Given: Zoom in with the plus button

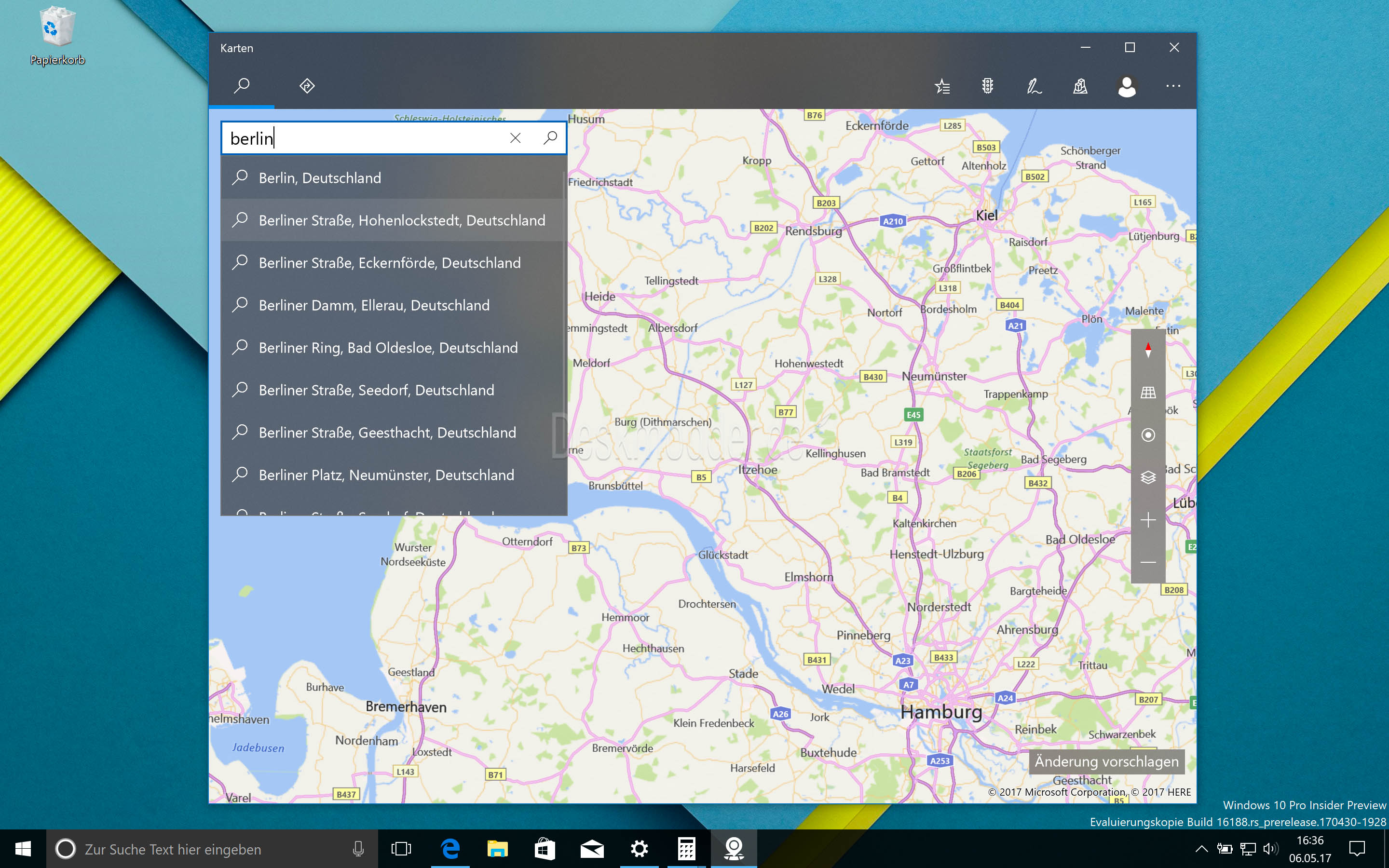Looking at the screenshot, I should [x=1148, y=520].
